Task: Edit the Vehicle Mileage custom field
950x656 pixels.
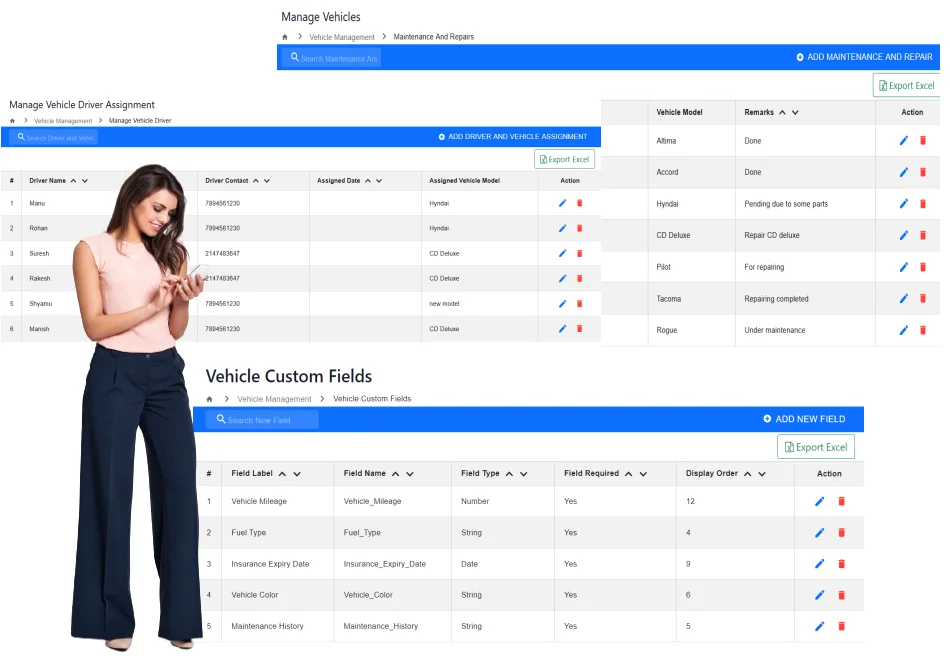Action: tap(819, 501)
